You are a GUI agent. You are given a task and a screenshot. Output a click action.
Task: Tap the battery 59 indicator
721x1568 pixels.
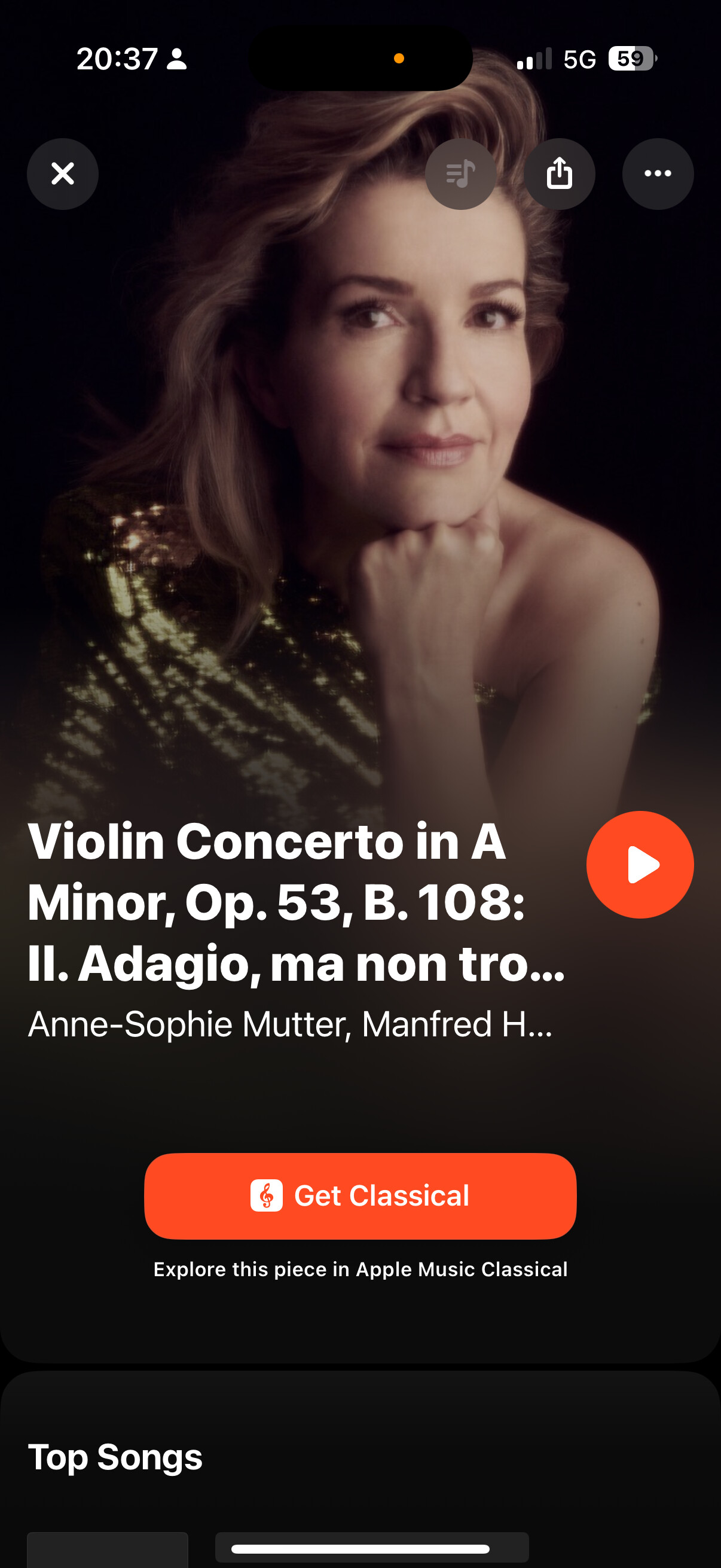[632, 59]
